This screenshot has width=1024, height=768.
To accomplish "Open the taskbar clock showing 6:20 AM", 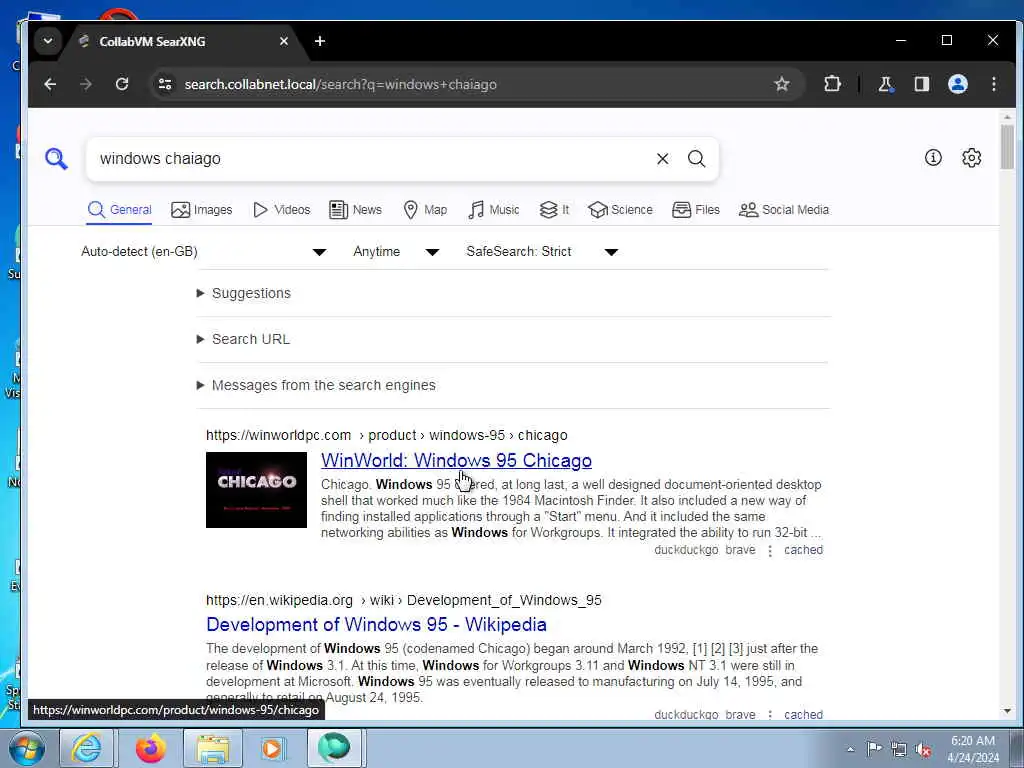I will pos(973,749).
